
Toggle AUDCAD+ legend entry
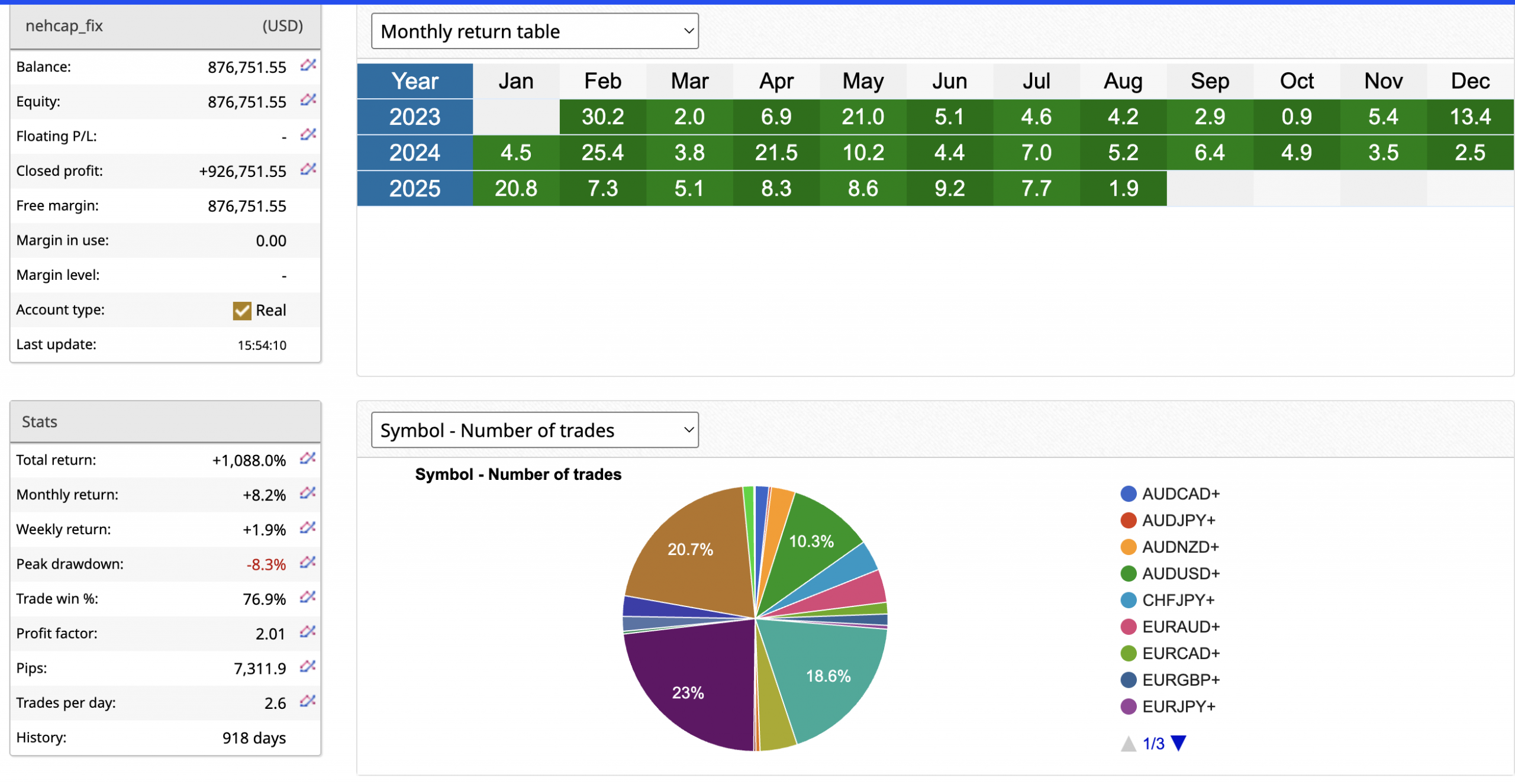(1170, 494)
